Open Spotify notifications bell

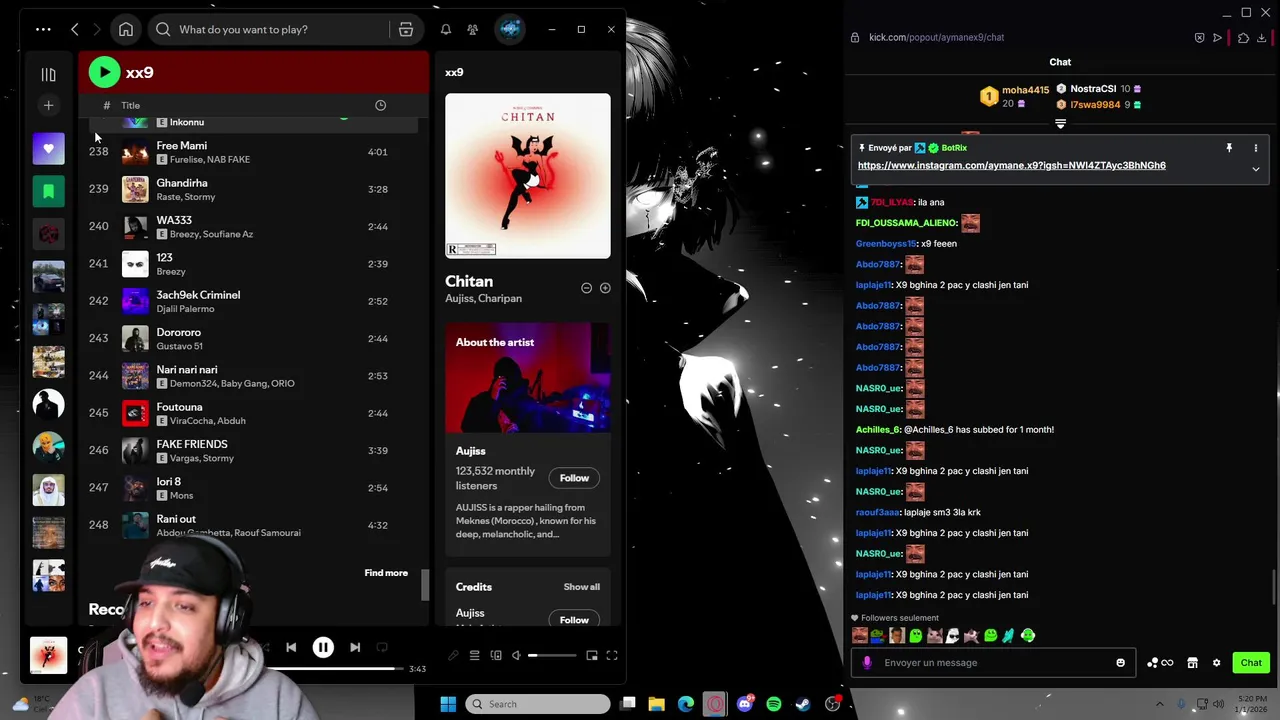(446, 29)
